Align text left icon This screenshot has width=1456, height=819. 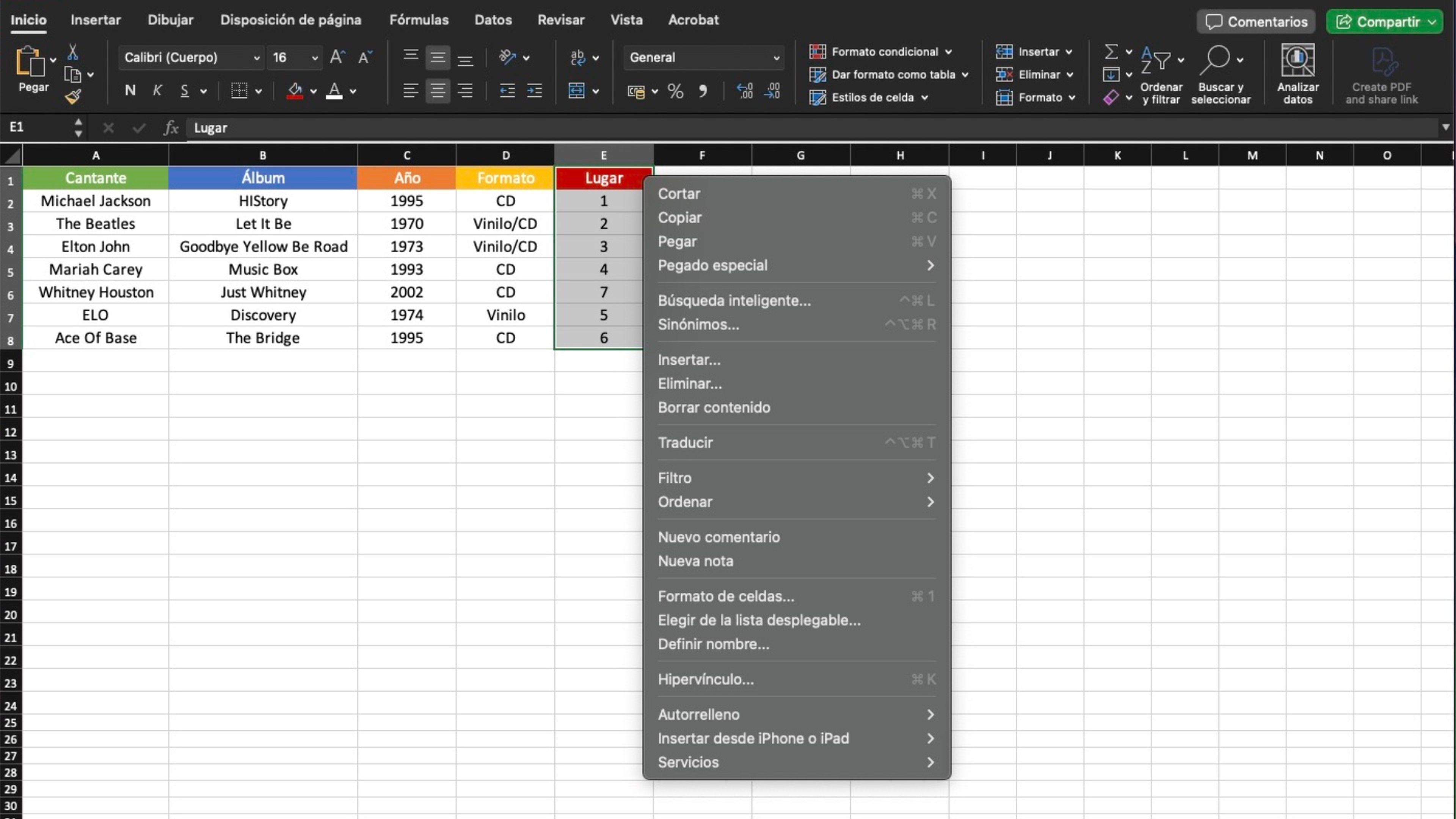click(411, 91)
